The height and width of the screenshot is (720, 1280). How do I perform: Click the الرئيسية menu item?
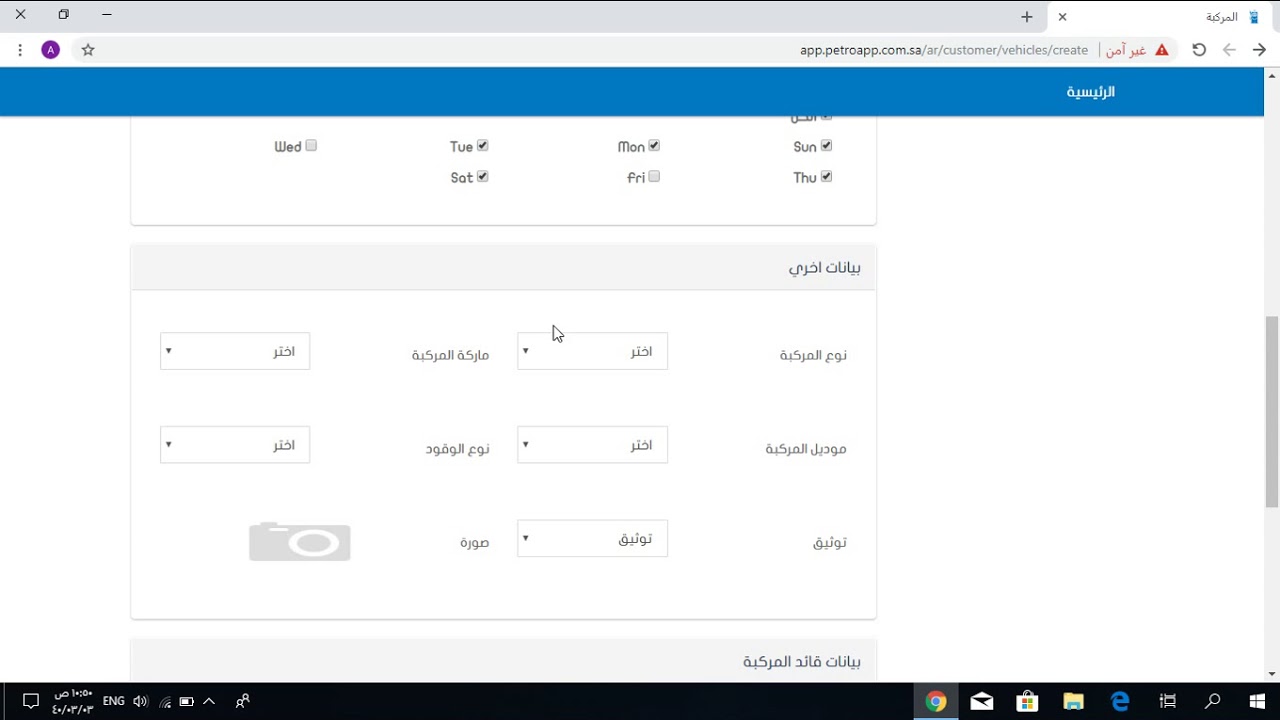1090,92
